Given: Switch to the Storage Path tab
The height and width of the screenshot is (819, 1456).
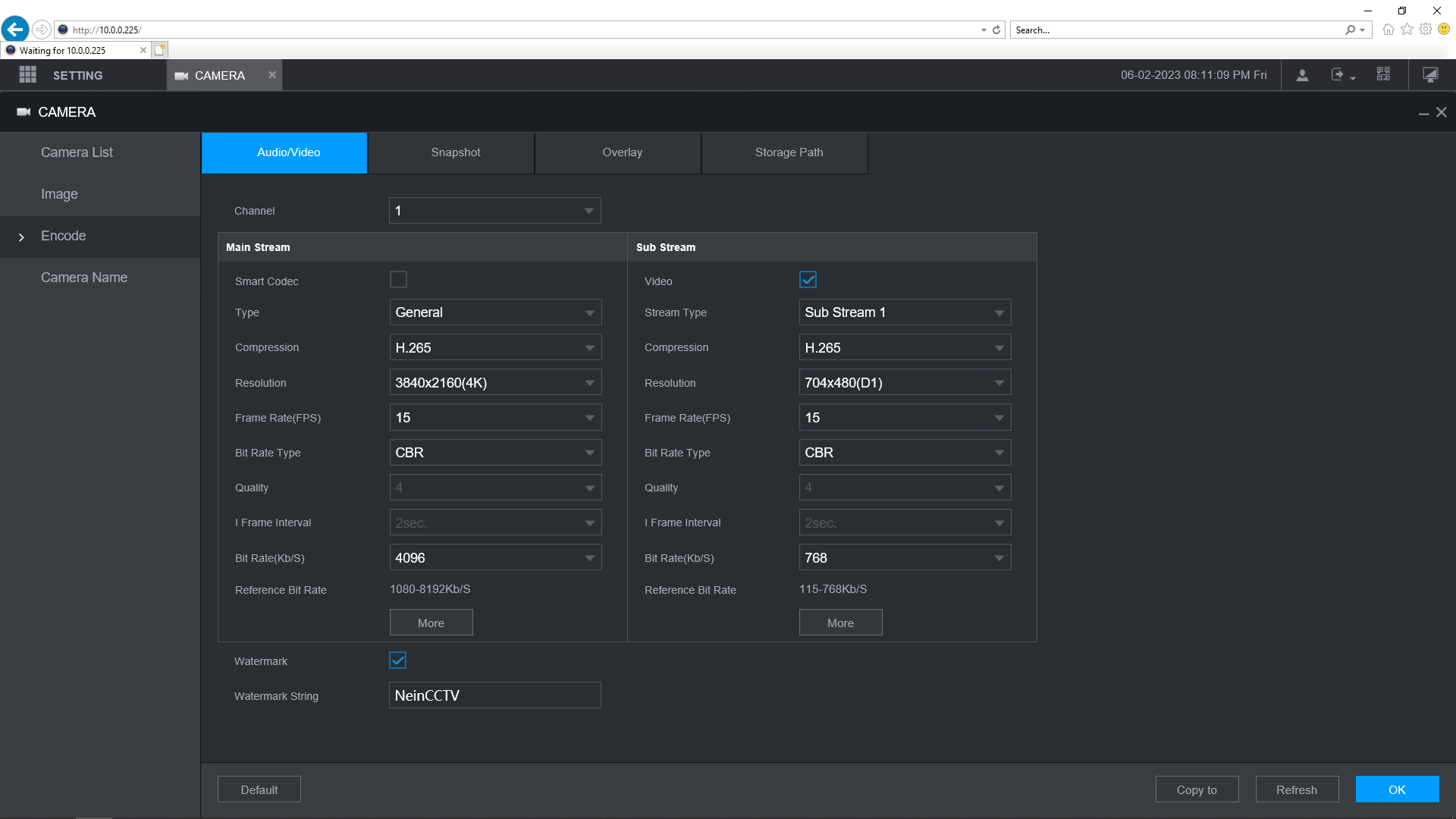Looking at the screenshot, I should tap(785, 152).
